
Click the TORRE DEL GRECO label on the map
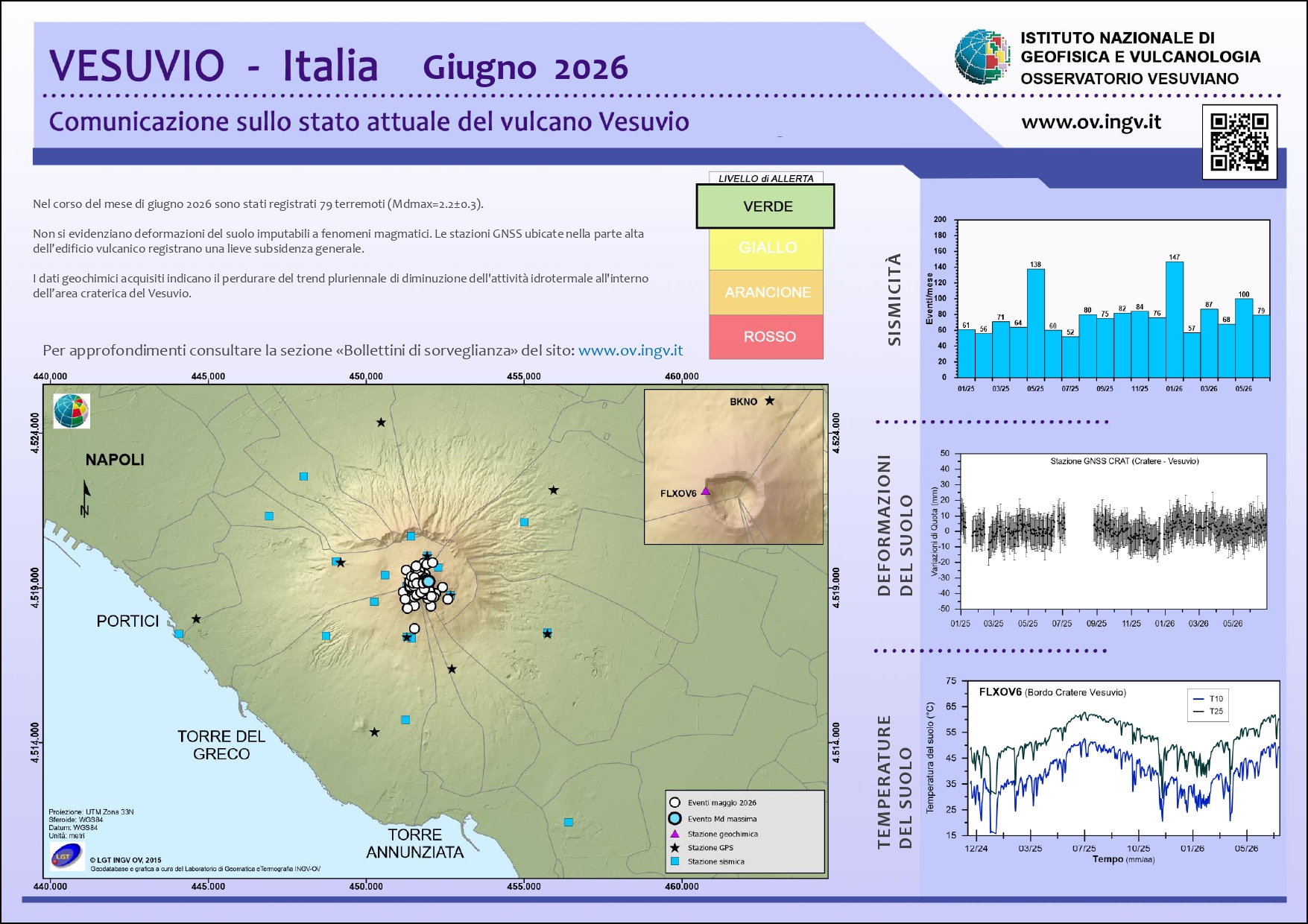pos(221,745)
